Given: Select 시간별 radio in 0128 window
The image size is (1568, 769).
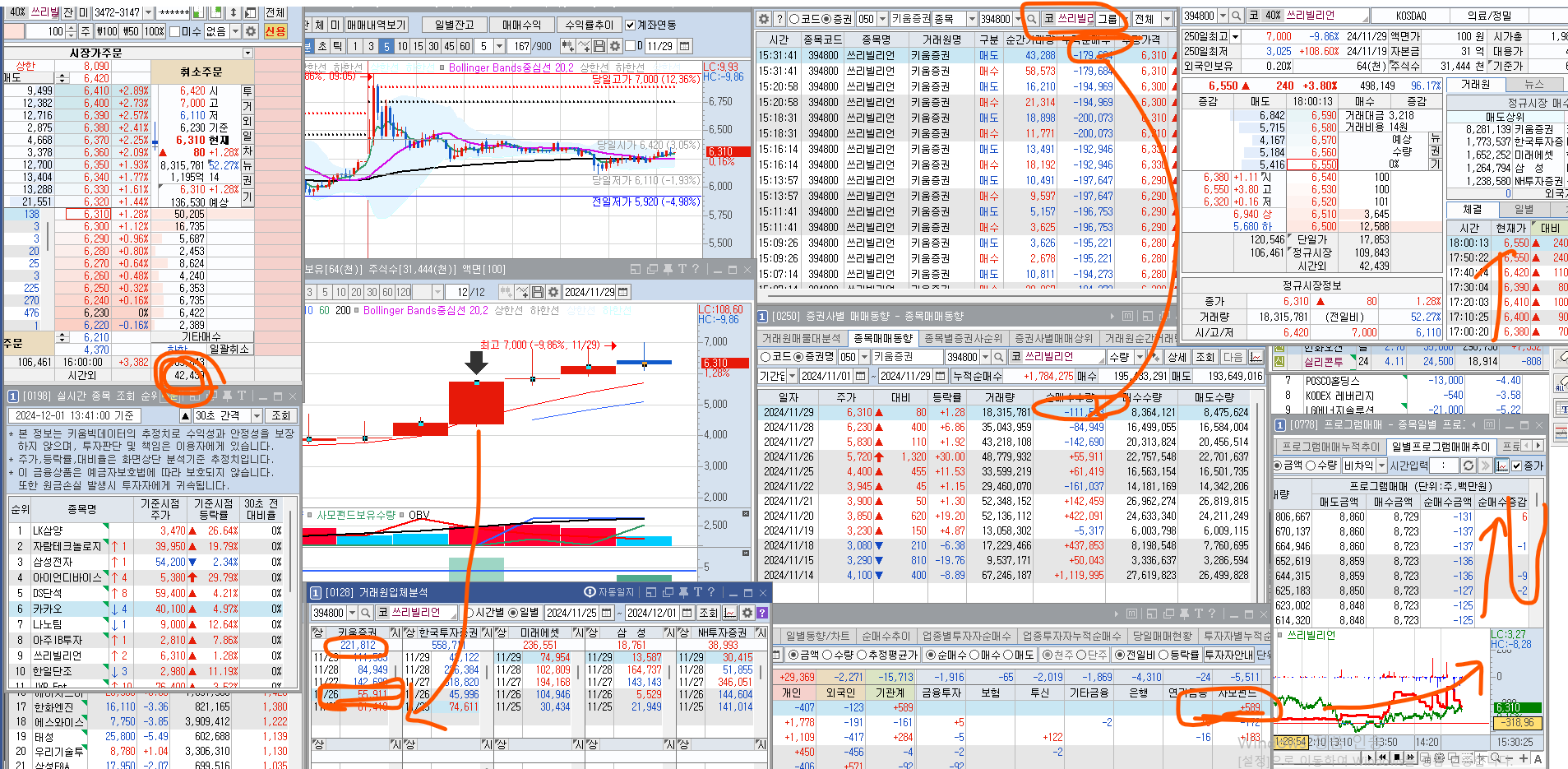Looking at the screenshot, I should (x=471, y=613).
